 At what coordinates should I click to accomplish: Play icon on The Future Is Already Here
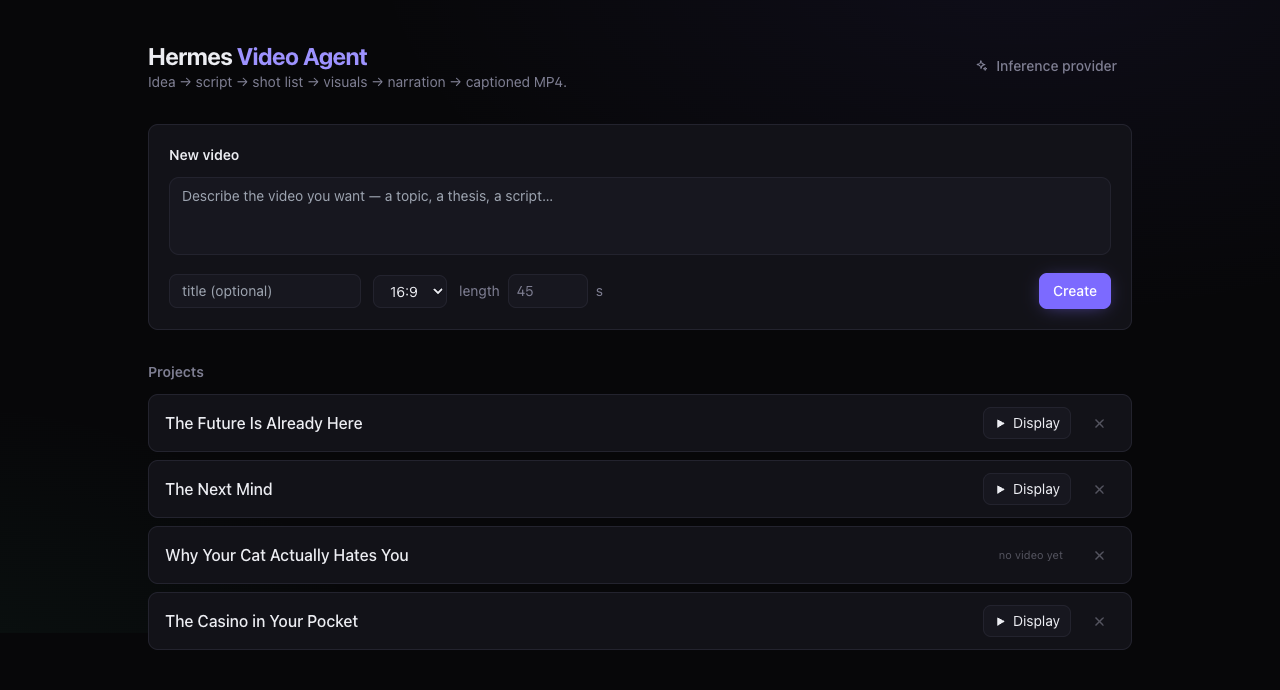(x=1001, y=423)
